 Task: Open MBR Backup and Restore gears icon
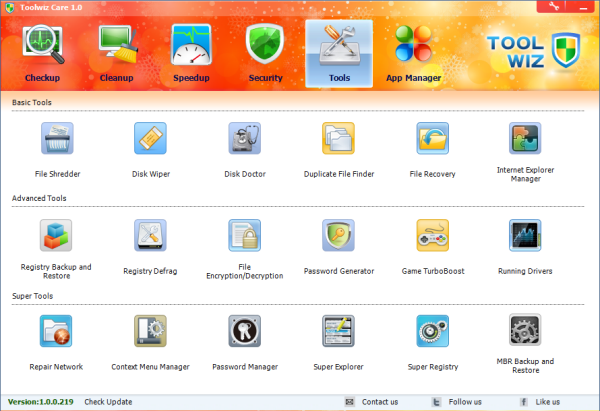[x=525, y=330]
